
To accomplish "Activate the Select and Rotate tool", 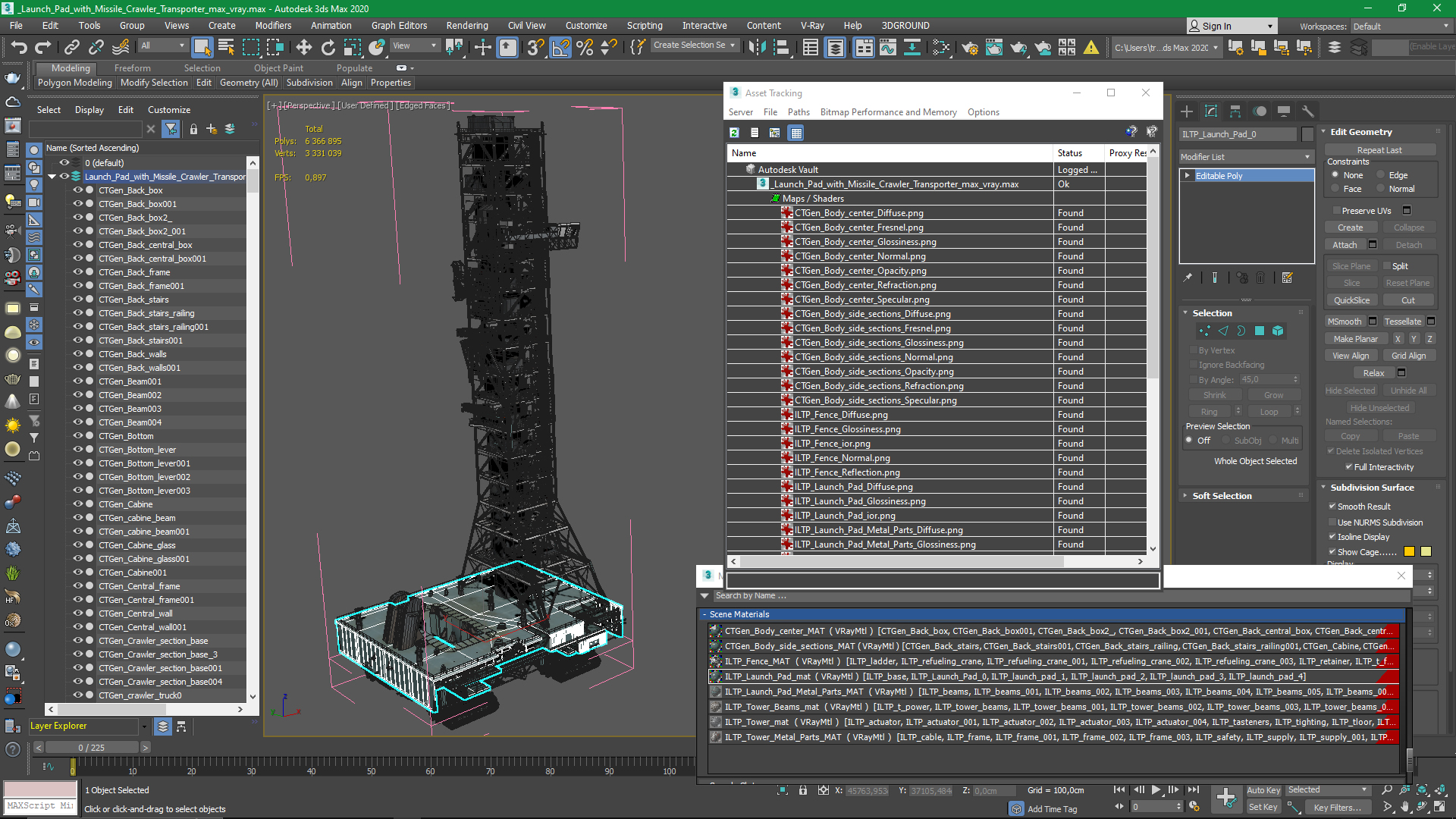I will (328, 47).
